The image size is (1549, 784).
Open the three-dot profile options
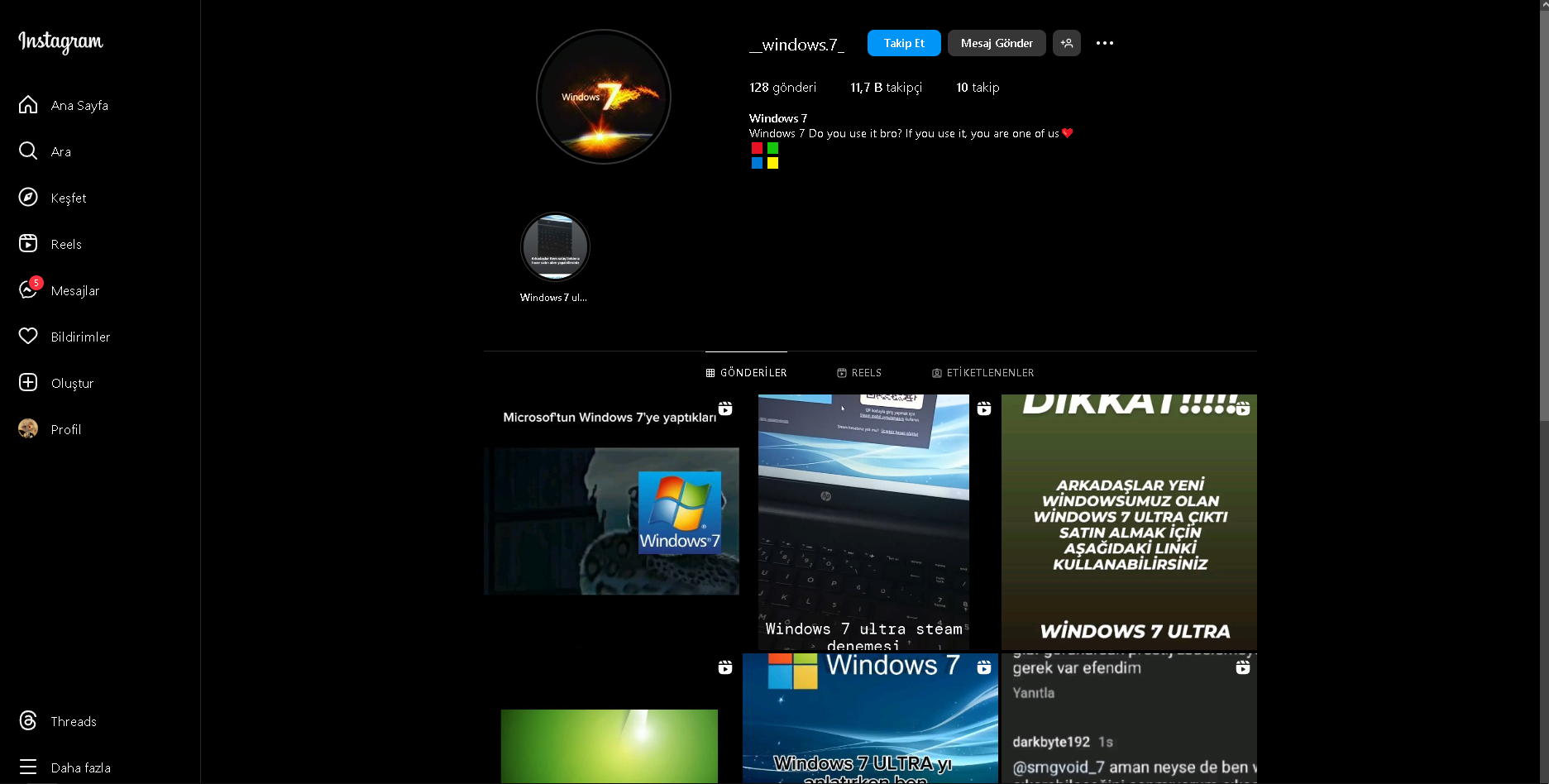1105,43
